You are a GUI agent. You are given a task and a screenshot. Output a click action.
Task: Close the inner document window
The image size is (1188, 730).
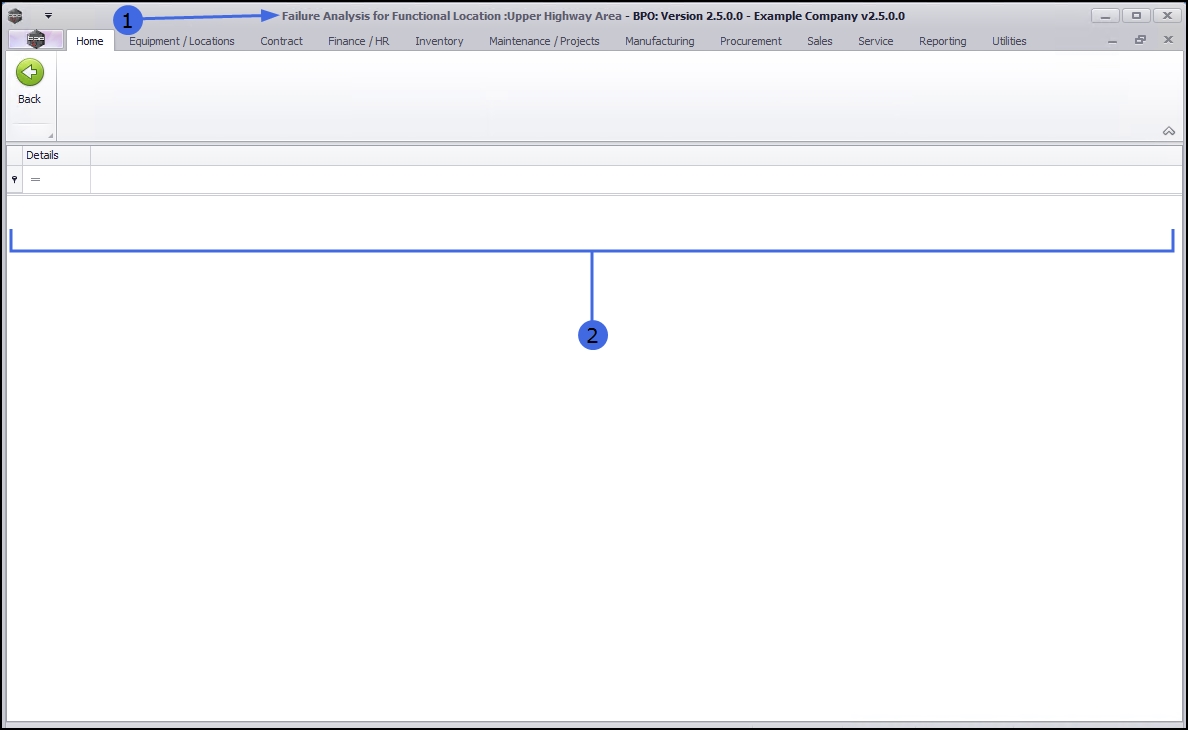tap(1168, 39)
